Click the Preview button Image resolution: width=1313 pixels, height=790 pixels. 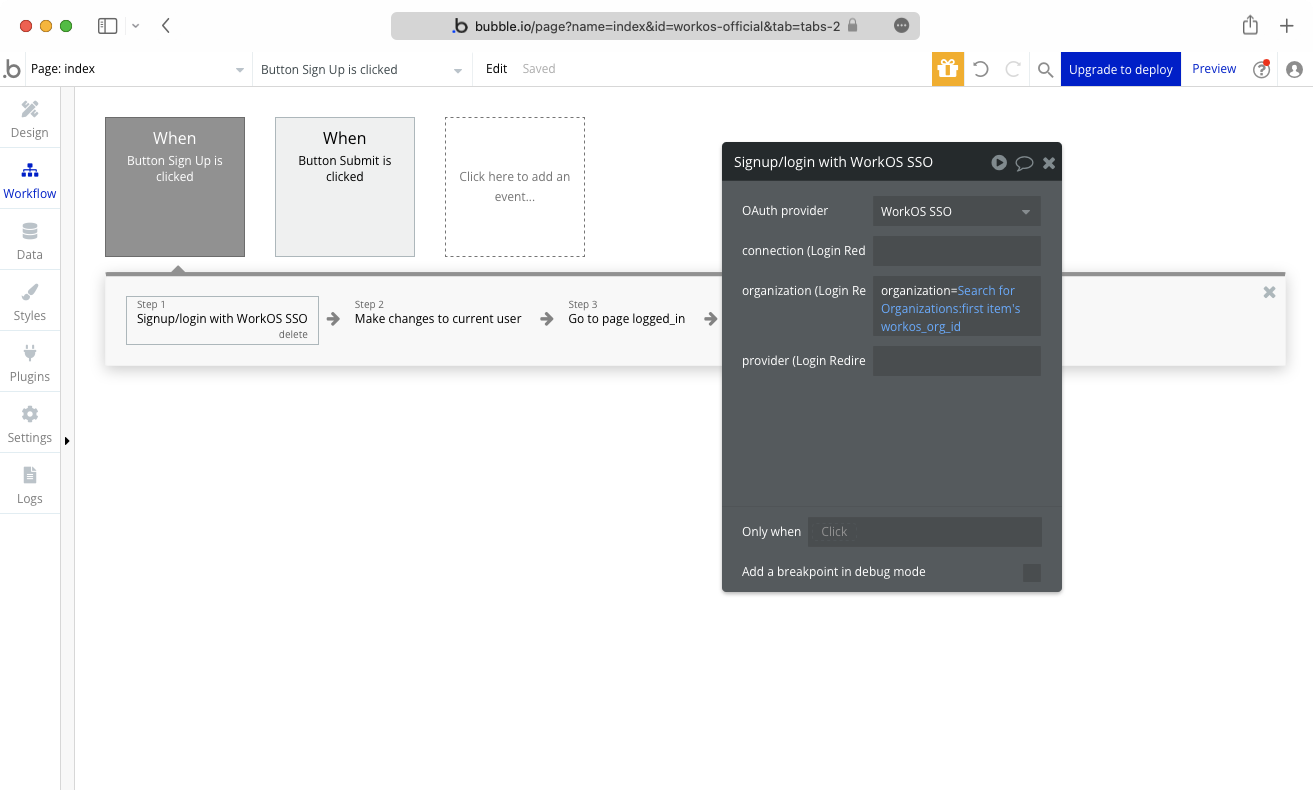pos(1213,68)
